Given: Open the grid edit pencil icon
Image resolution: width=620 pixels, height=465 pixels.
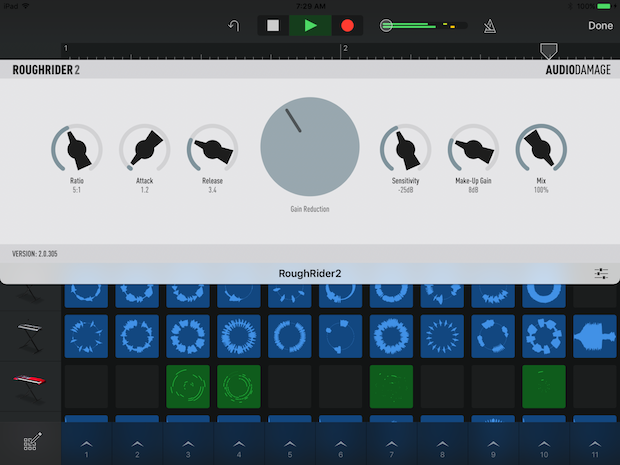Looking at the screenshot, I should (x=32, y=441).
